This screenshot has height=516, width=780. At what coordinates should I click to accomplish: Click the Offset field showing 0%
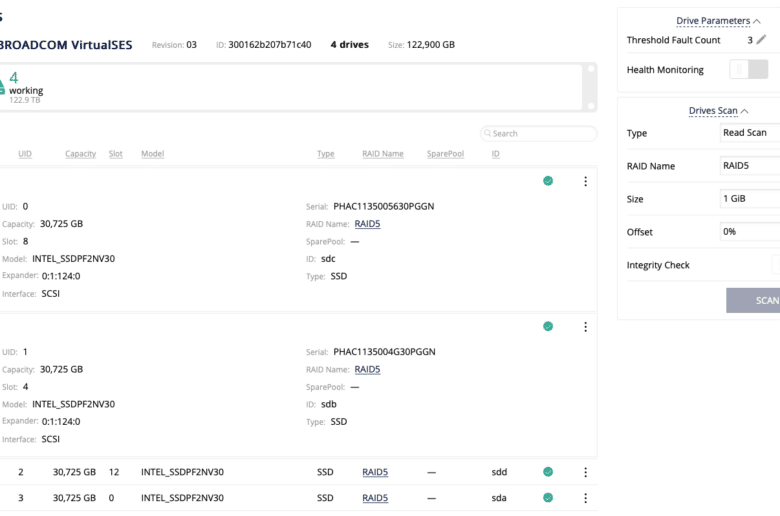point(750,231)
